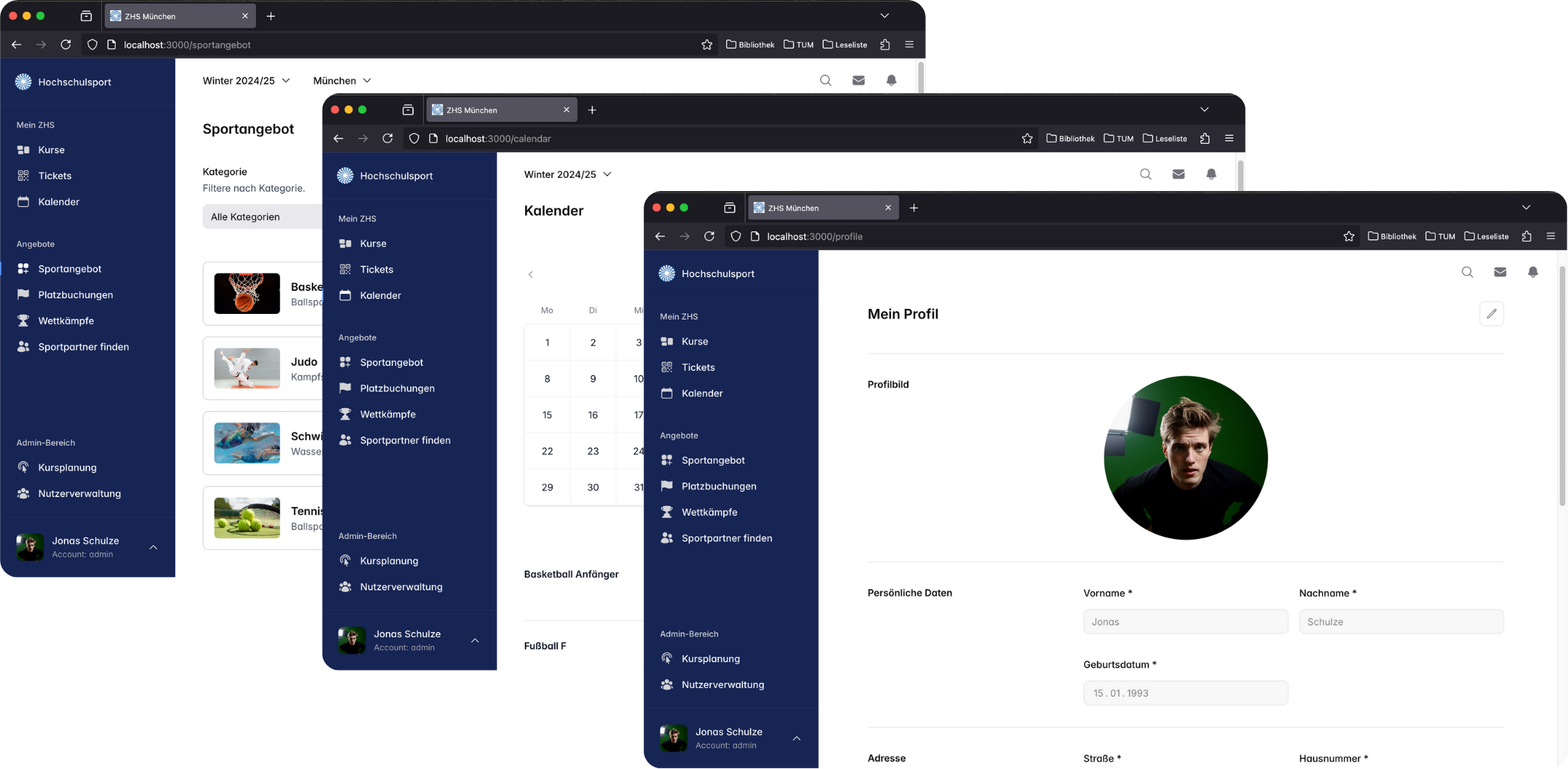
Task: Expand Winter 2024/25 dropdown in the calendar window
Action: (568, 174)
